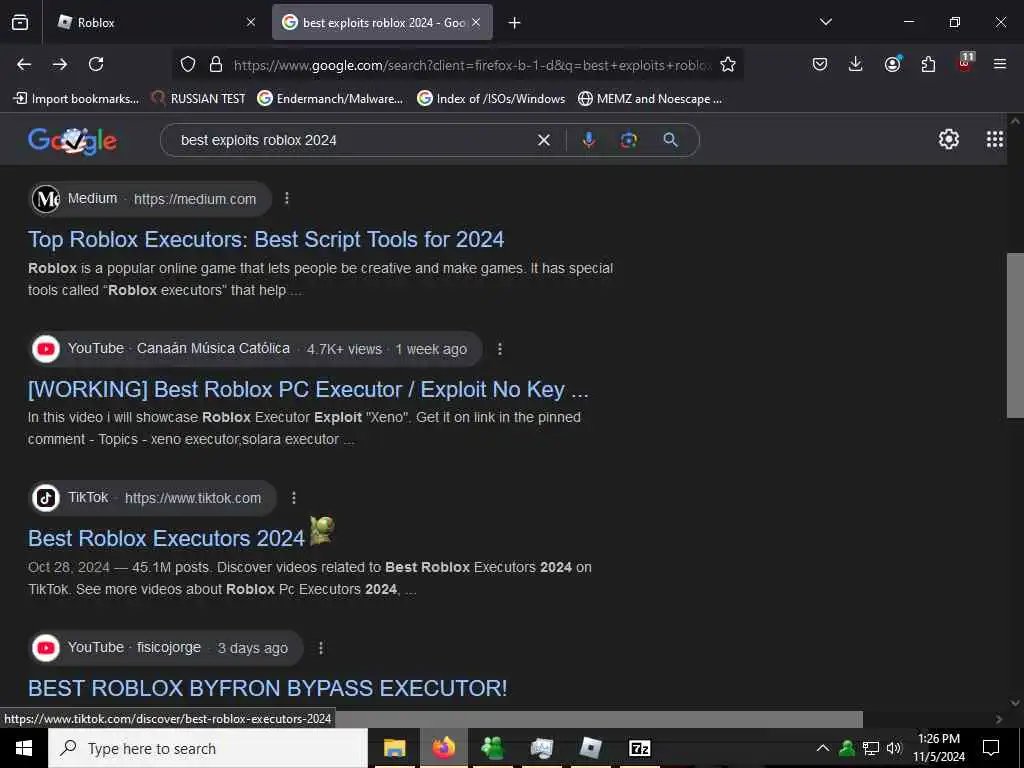
Task: Clear the search query with X
Action: point(543,140)
